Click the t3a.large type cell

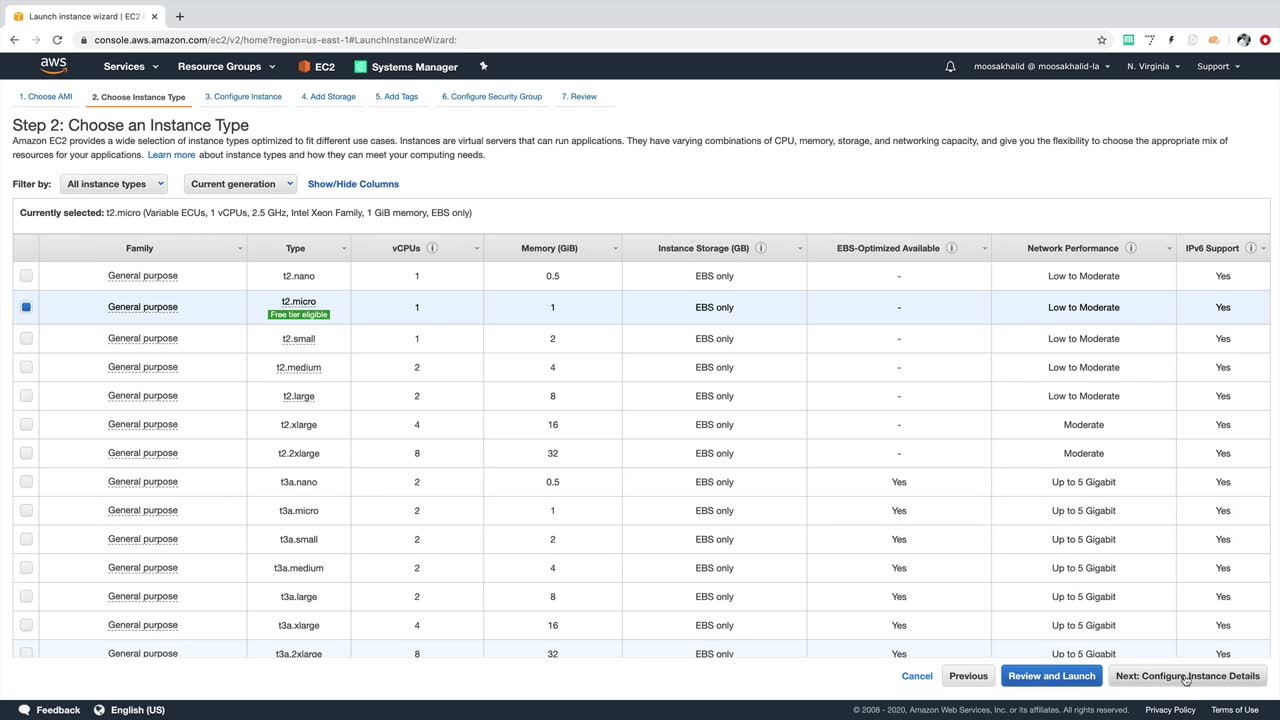point(299,596)
